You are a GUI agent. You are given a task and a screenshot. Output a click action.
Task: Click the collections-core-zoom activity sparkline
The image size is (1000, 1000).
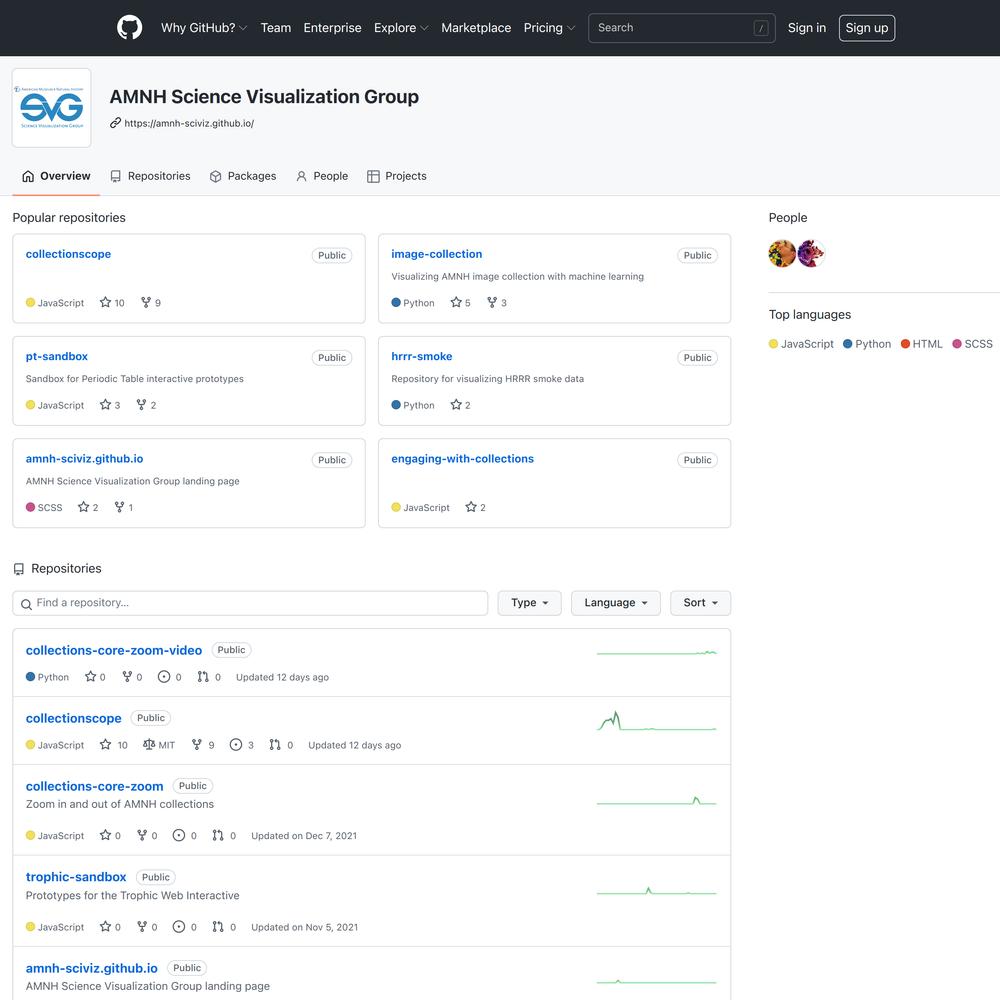click(657, 800)
